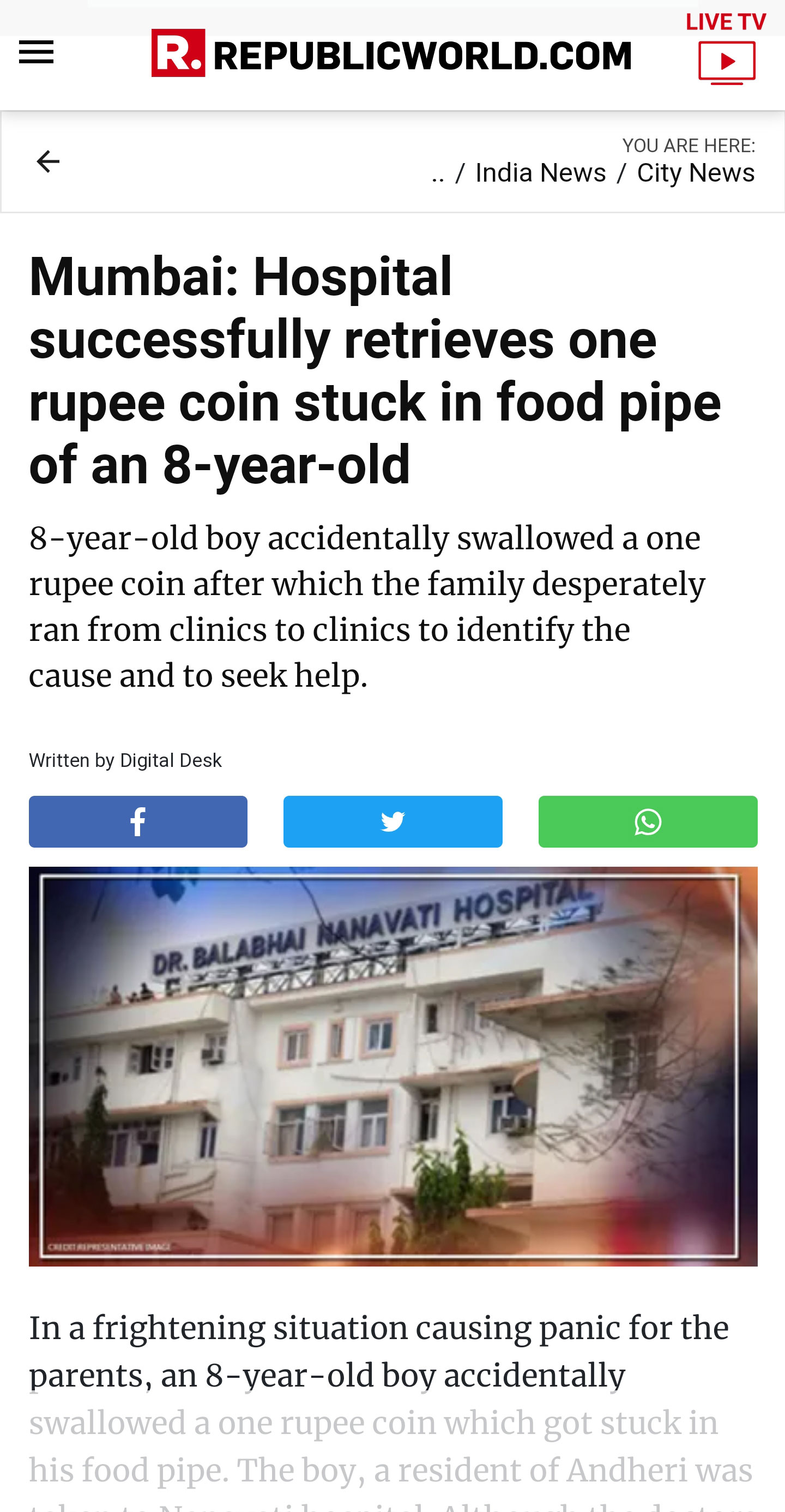
Task: Expand the collapsed '..' breadcrumb
Action: [438, 173]
